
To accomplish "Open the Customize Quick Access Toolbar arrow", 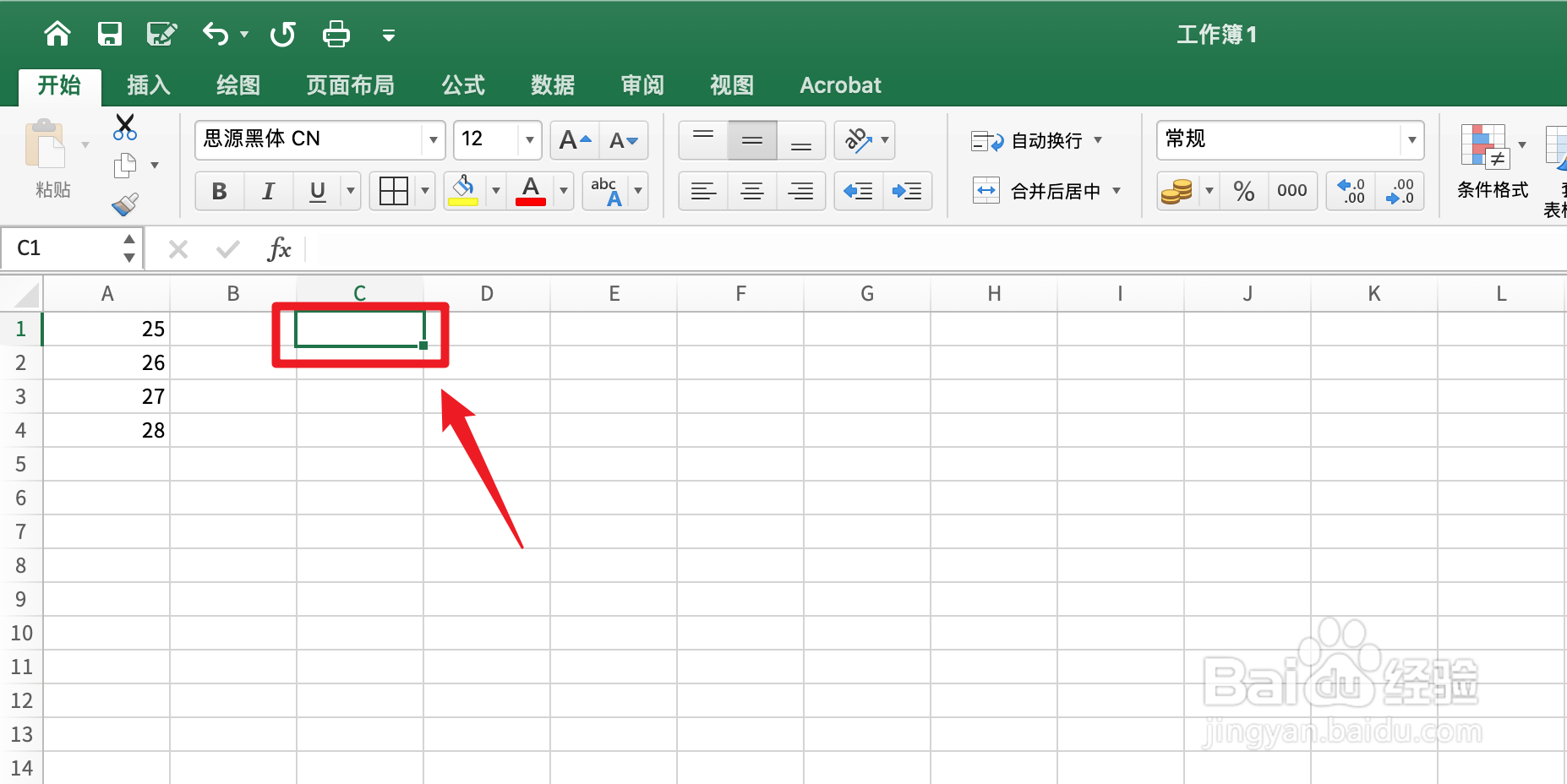I will (389, 35).
